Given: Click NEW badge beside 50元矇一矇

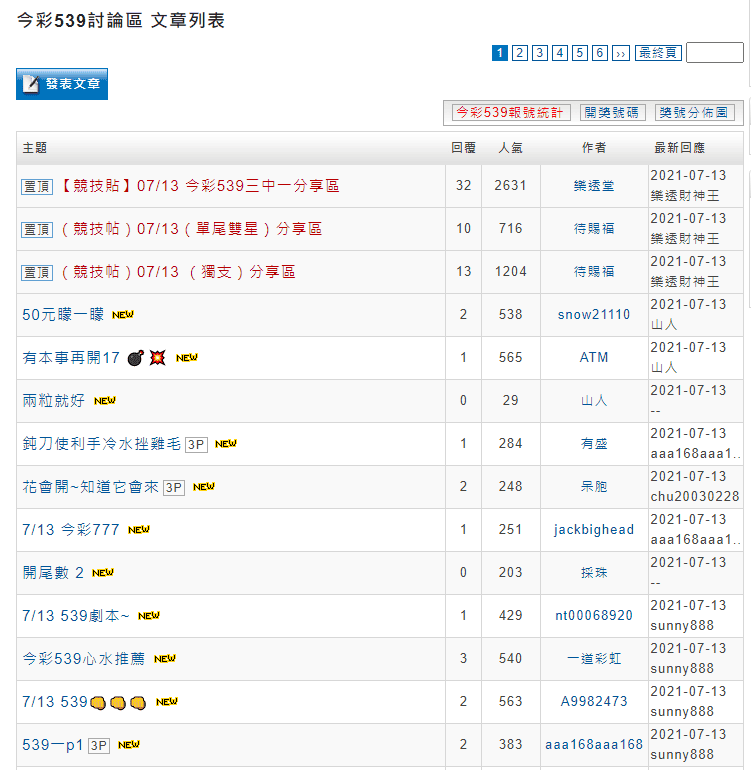Looking at the screenshot, I should (x=123, y=315).
